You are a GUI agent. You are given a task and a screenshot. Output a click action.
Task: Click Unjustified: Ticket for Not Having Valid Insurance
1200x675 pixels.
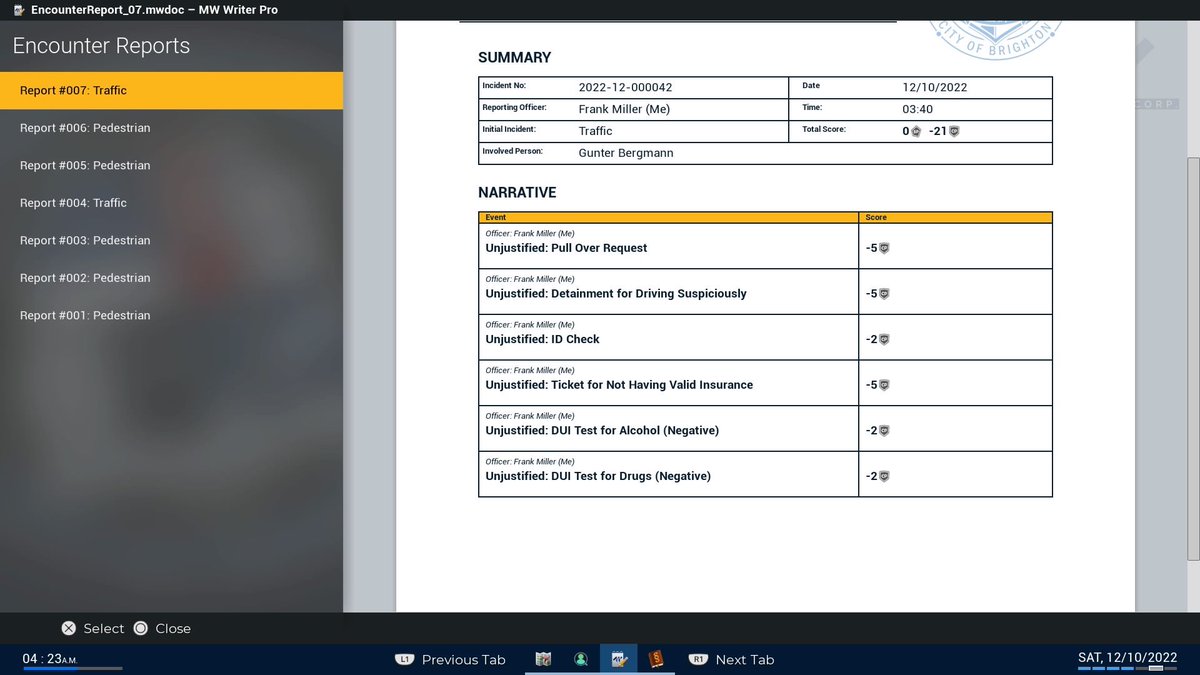click(x=619, y=385)
